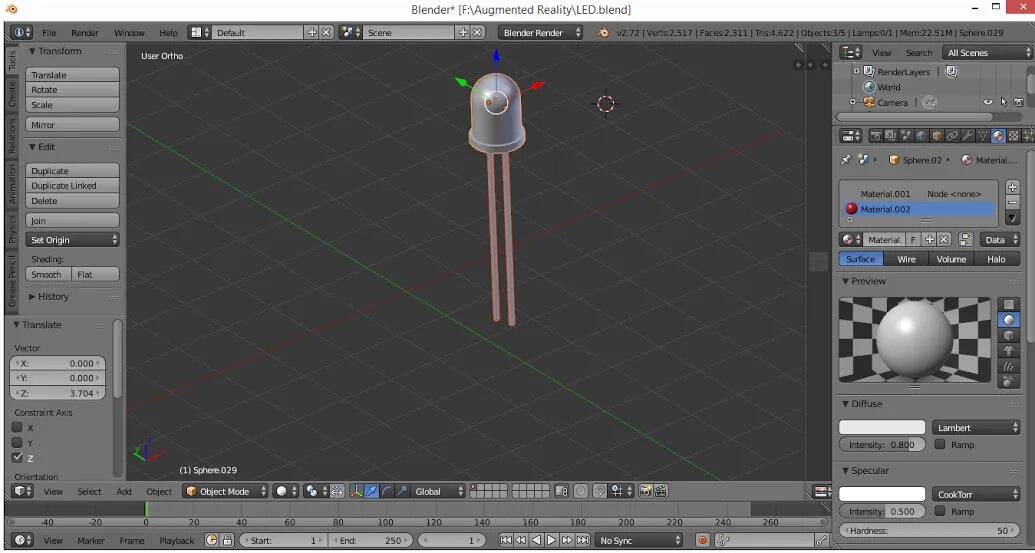Jump to the first frame
1035x553 pixels.
pyautogui.click(x=506, y=540)
